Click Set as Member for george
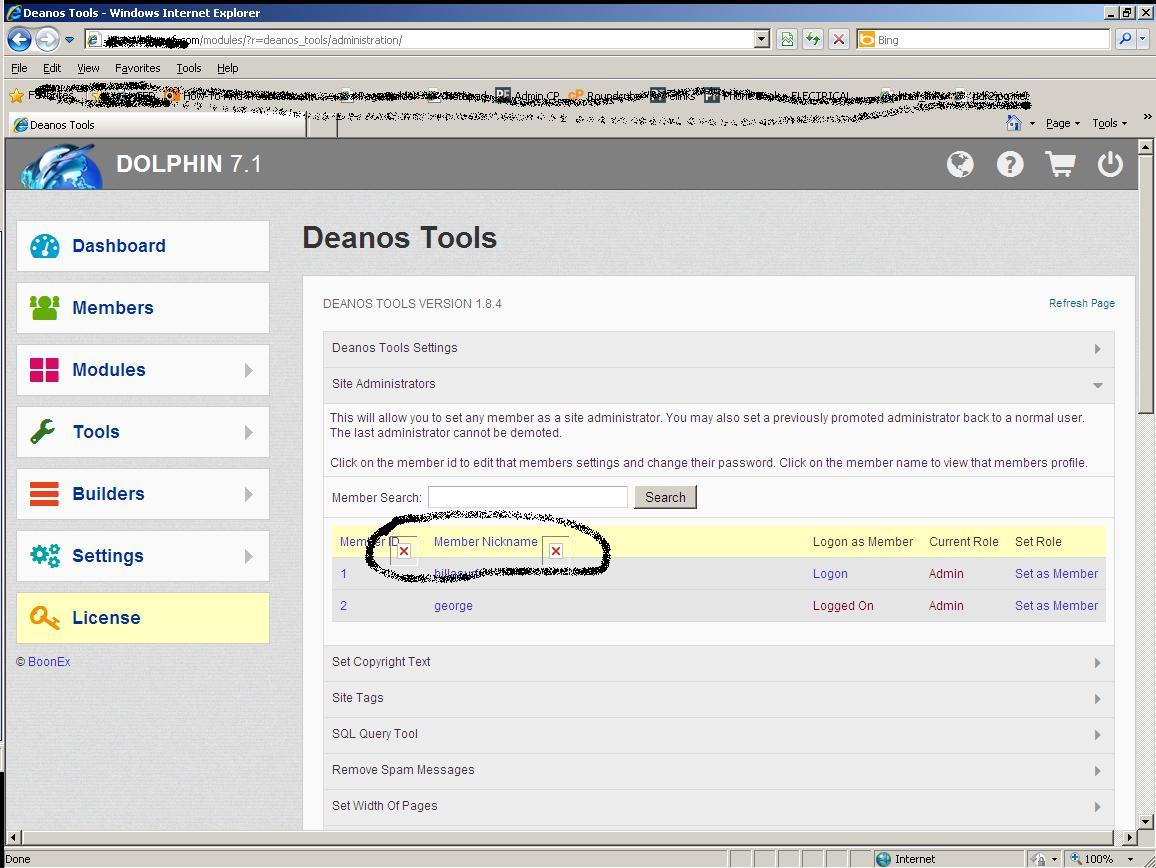The width and height of the screenshot is (1156, 868). pos(1056,606)
